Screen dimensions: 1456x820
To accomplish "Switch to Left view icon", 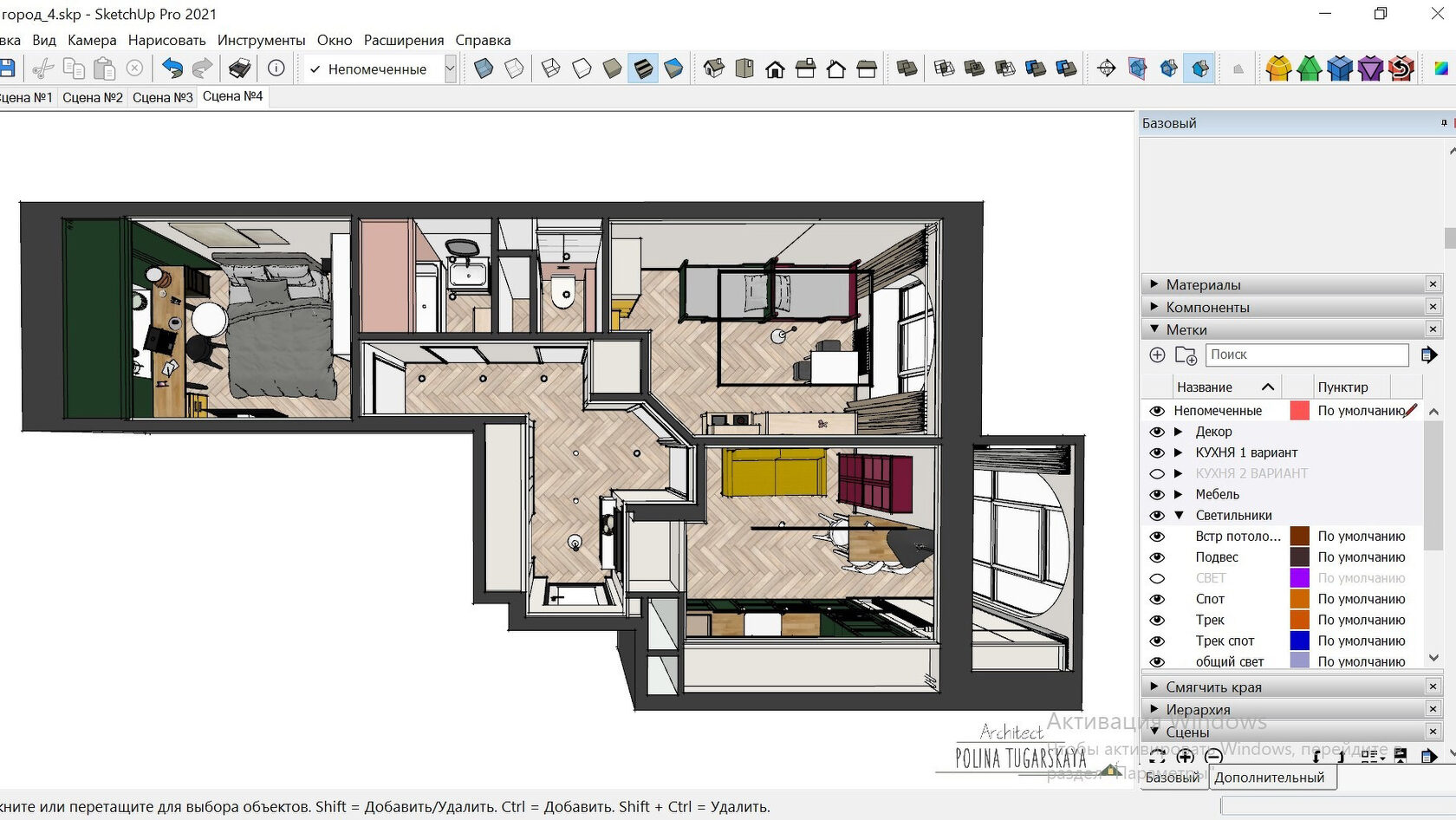I will (x=867, y=68).
